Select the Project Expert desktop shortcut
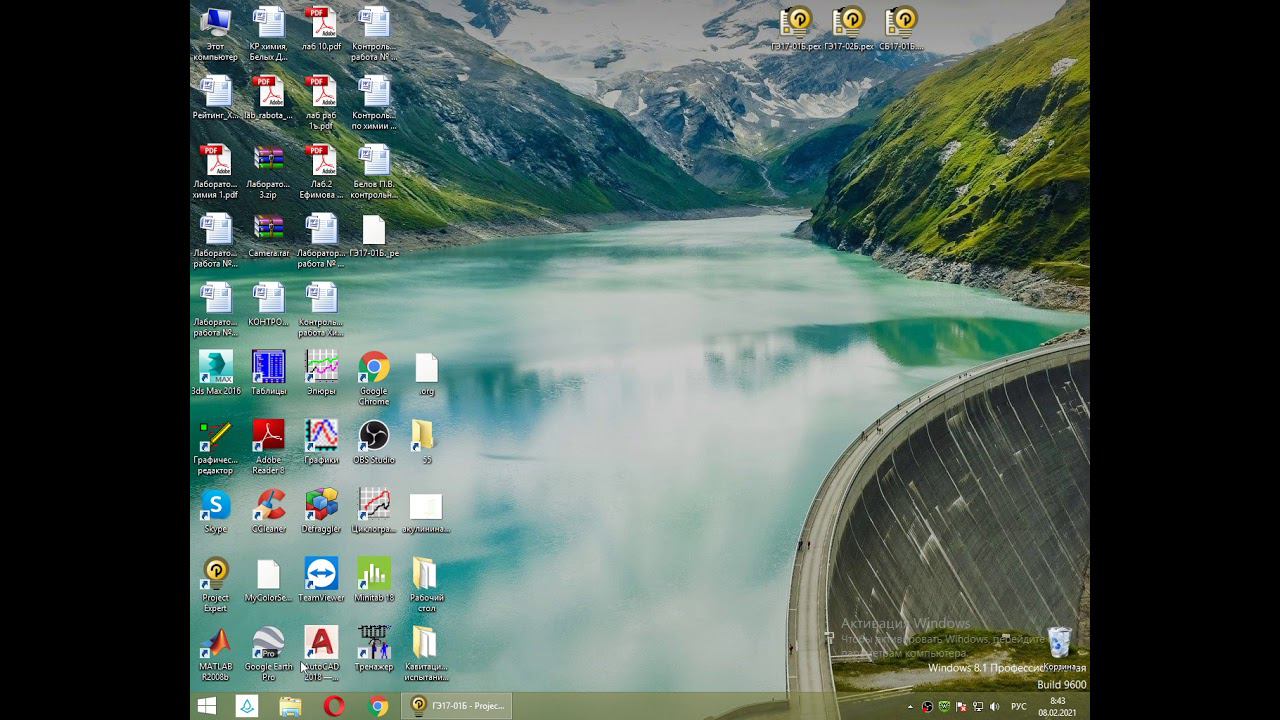The width and height of the screenshot is (1280, 720). click(216, 585)
